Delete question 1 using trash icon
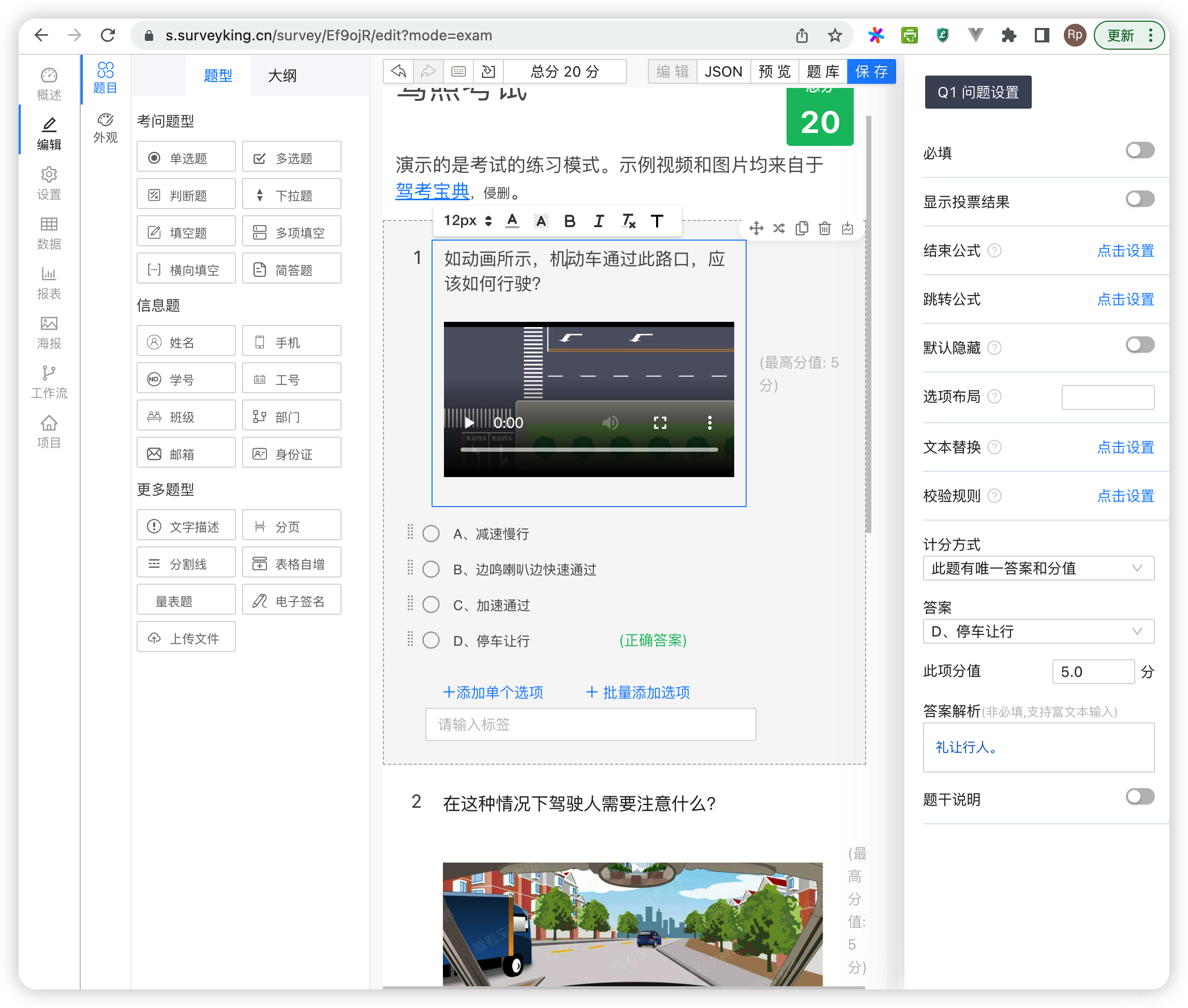Screen dimensions: 1188x1008 (825, 228)
